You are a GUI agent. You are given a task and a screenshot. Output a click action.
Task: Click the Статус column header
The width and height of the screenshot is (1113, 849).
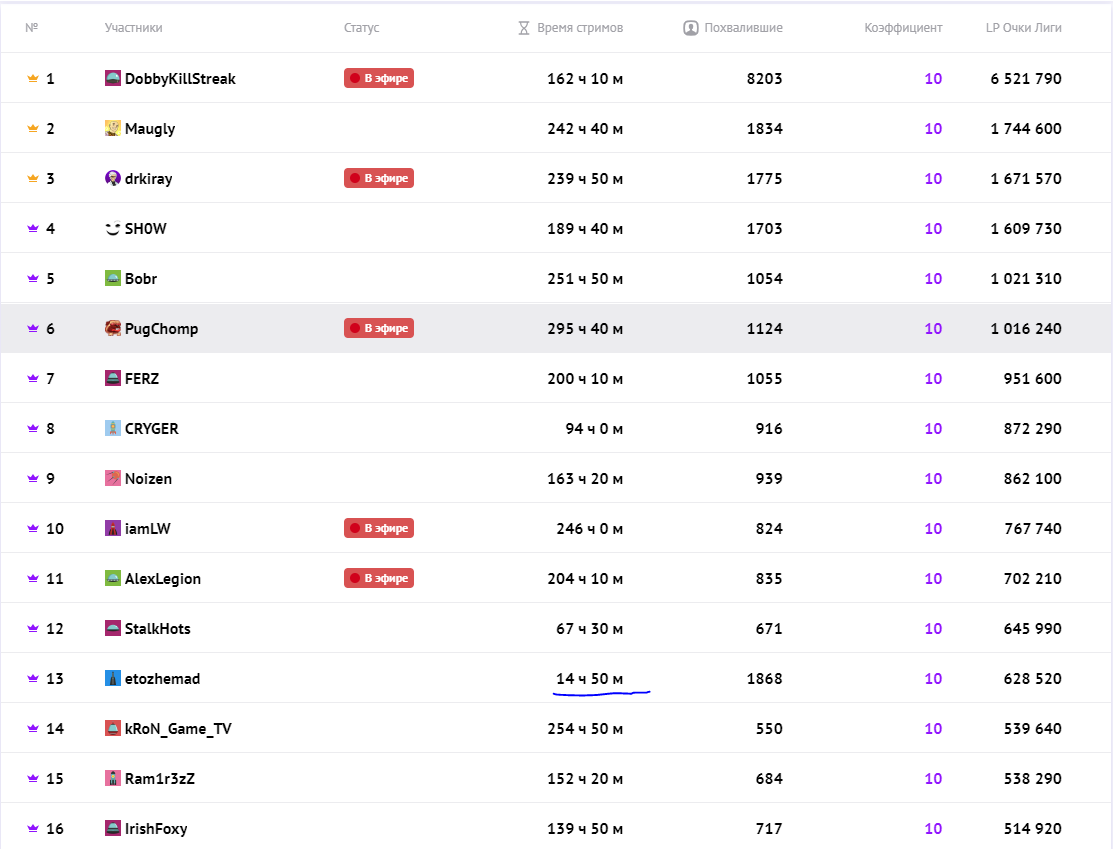coord(361,28)
